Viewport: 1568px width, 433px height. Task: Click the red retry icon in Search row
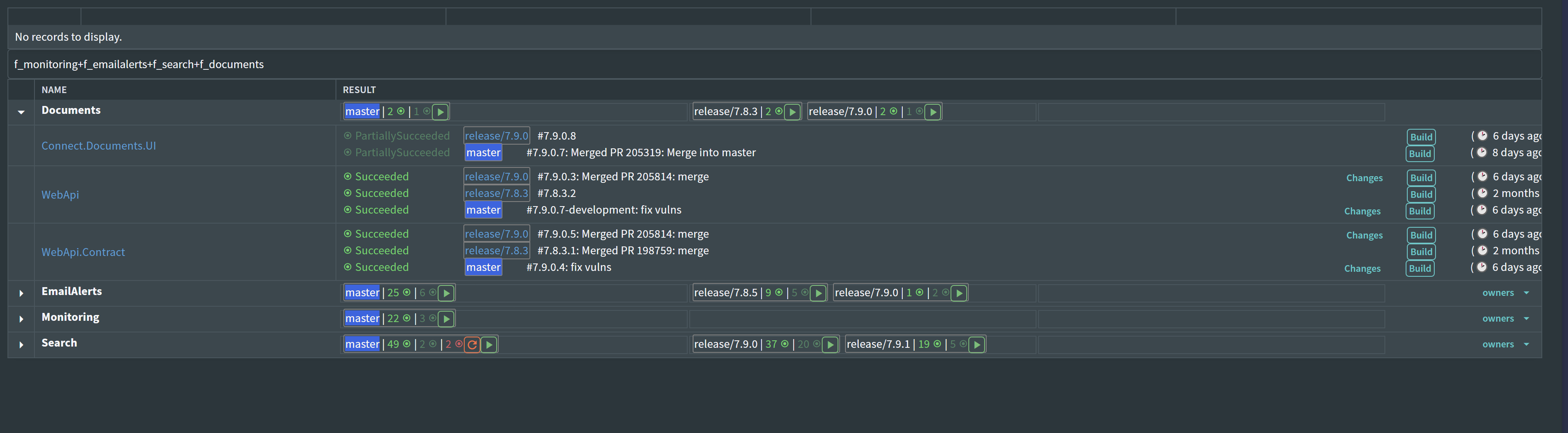[x=472, y=344]
